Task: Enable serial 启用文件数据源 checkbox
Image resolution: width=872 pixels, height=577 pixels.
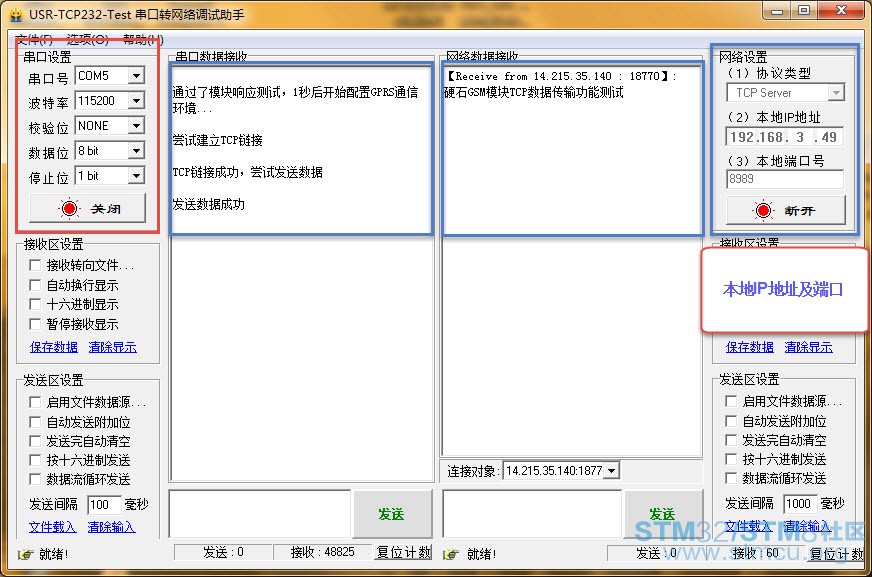Action: tap(34, 402)
